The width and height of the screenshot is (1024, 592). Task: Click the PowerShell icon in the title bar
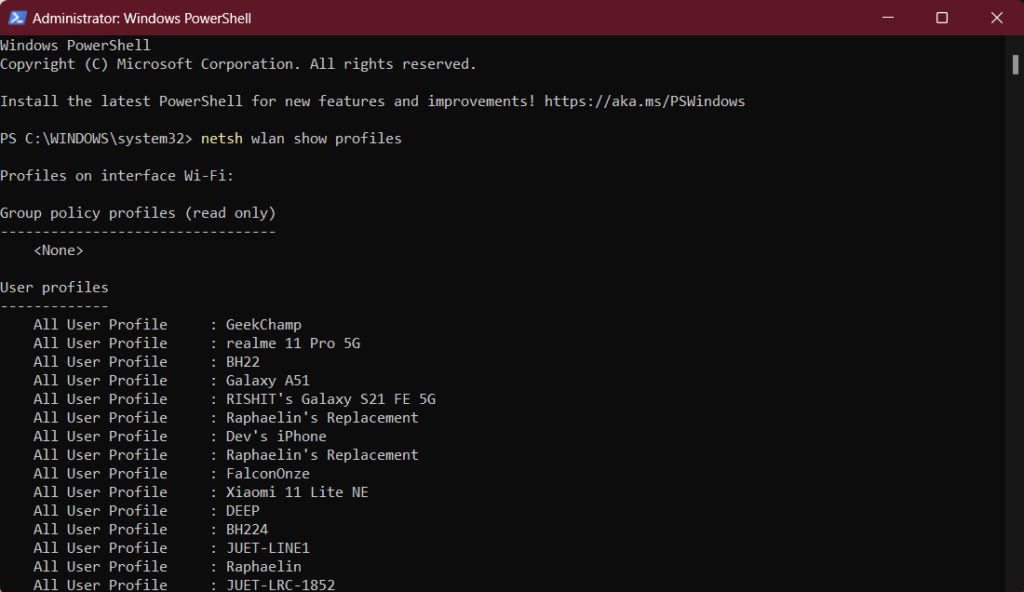[17, 18]
